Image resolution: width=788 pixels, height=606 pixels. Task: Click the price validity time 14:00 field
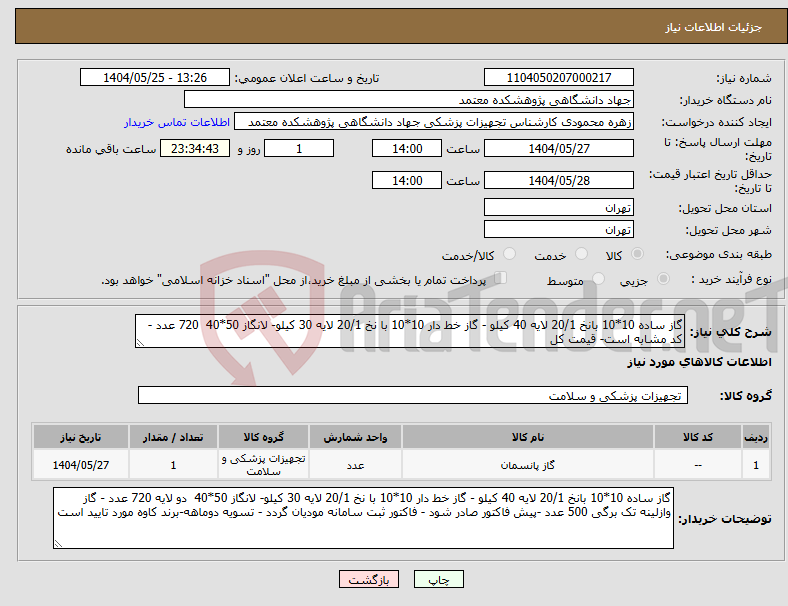point(407,180)
